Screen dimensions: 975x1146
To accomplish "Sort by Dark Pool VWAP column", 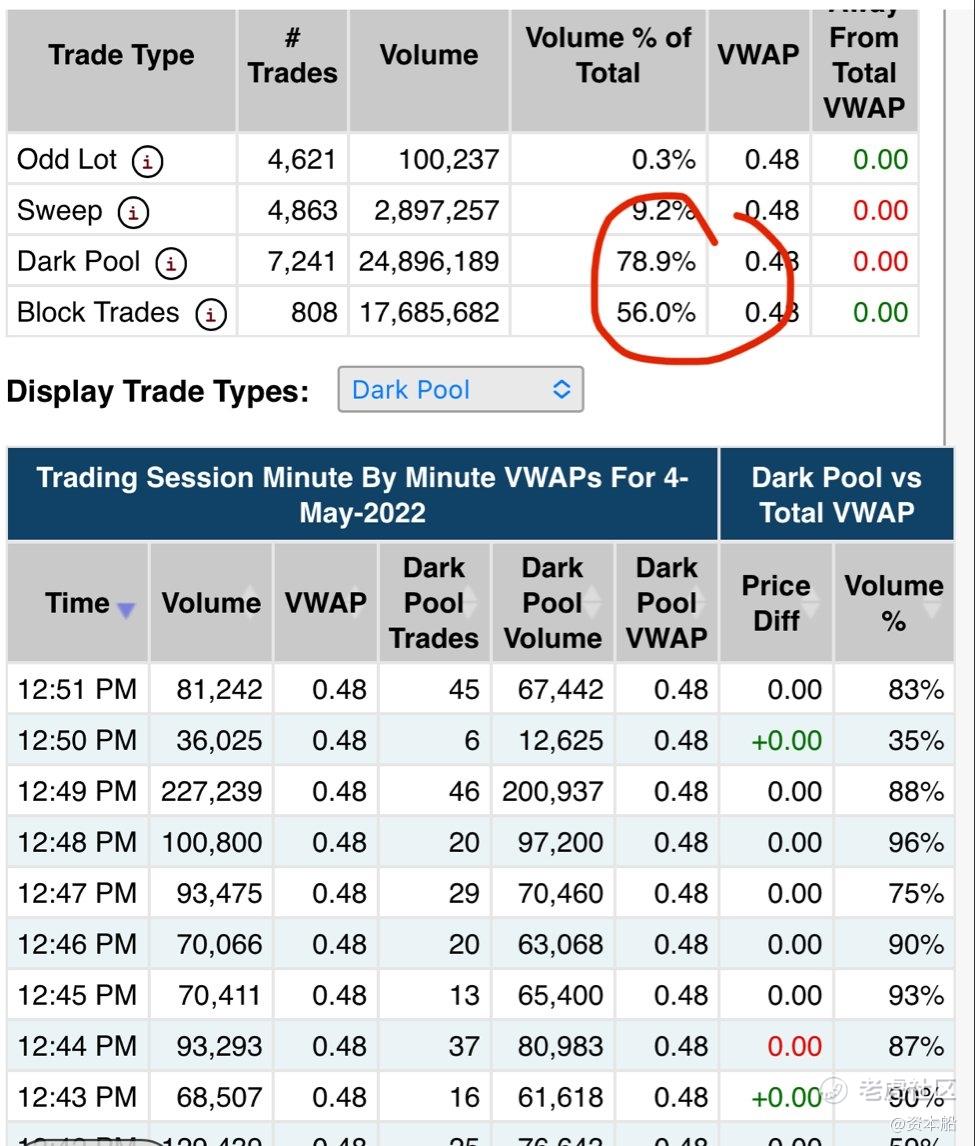I will pos(667,603).
